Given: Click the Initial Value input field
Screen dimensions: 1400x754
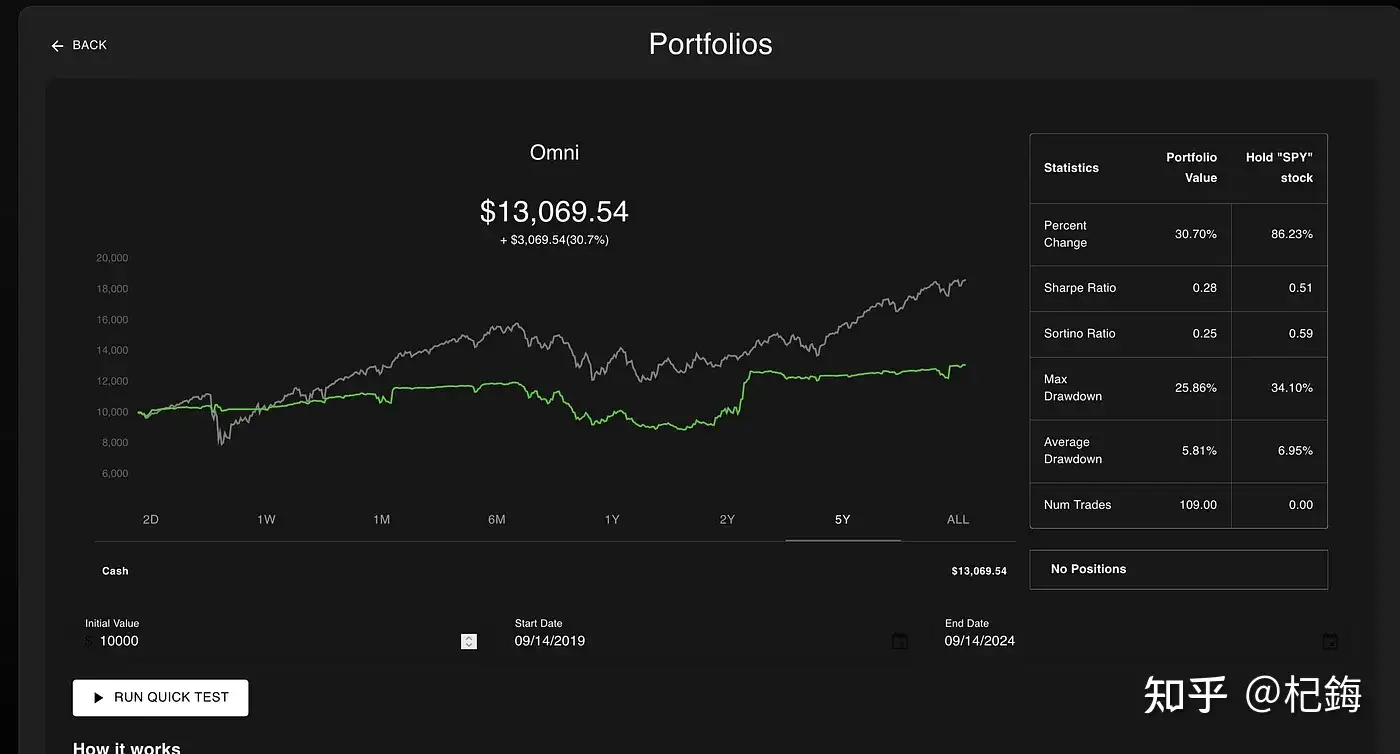Looking at the screenshot, I should 270,641.
